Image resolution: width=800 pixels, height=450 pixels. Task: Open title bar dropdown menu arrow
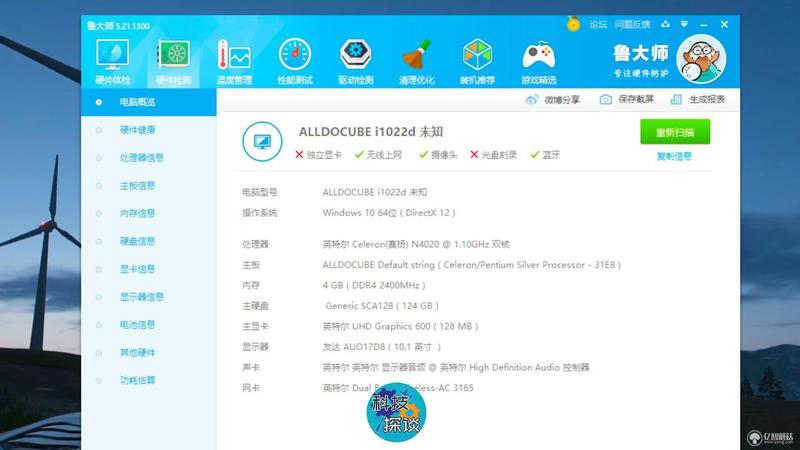684,24
